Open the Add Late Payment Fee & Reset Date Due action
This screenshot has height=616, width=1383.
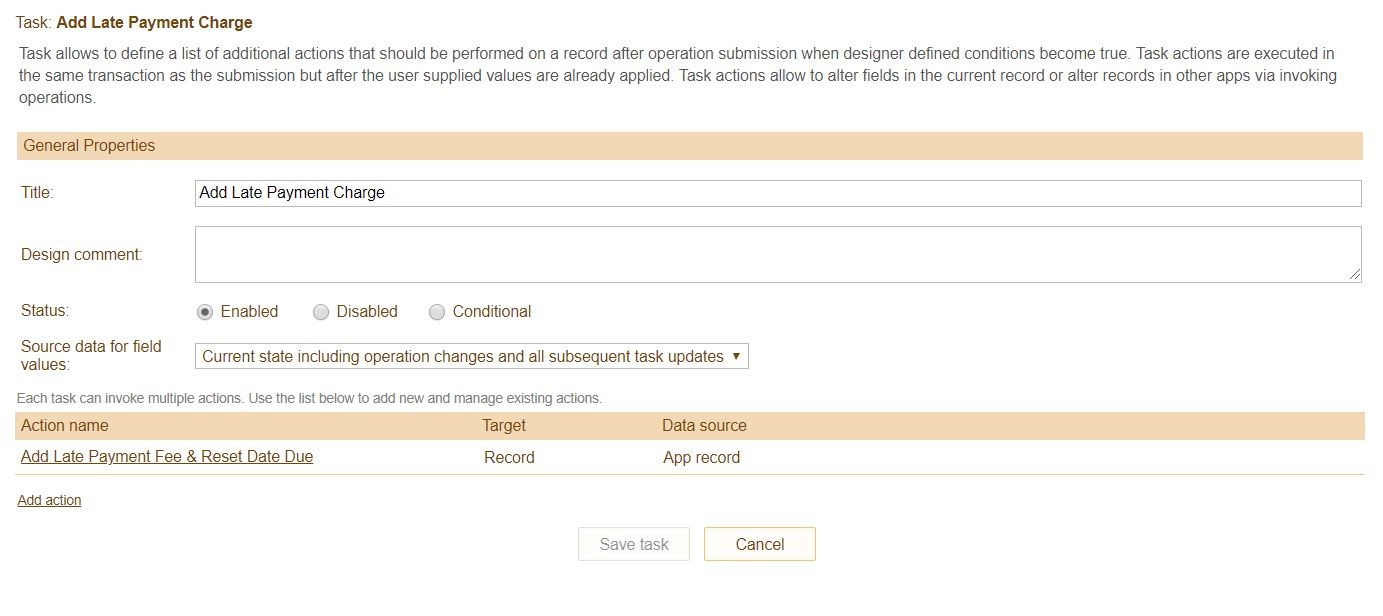167,457
